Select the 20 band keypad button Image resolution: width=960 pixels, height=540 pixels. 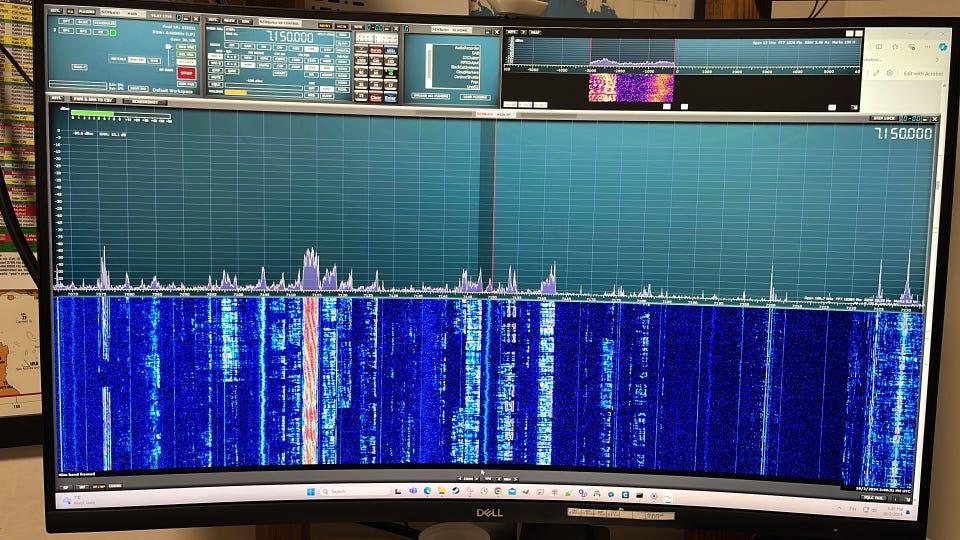(x=376, y=84)
